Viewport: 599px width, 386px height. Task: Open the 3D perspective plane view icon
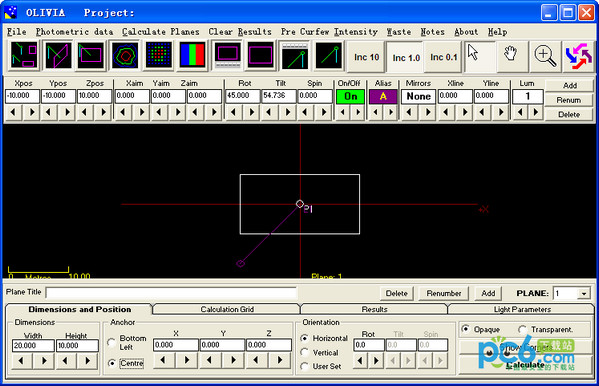pos(58,56)
